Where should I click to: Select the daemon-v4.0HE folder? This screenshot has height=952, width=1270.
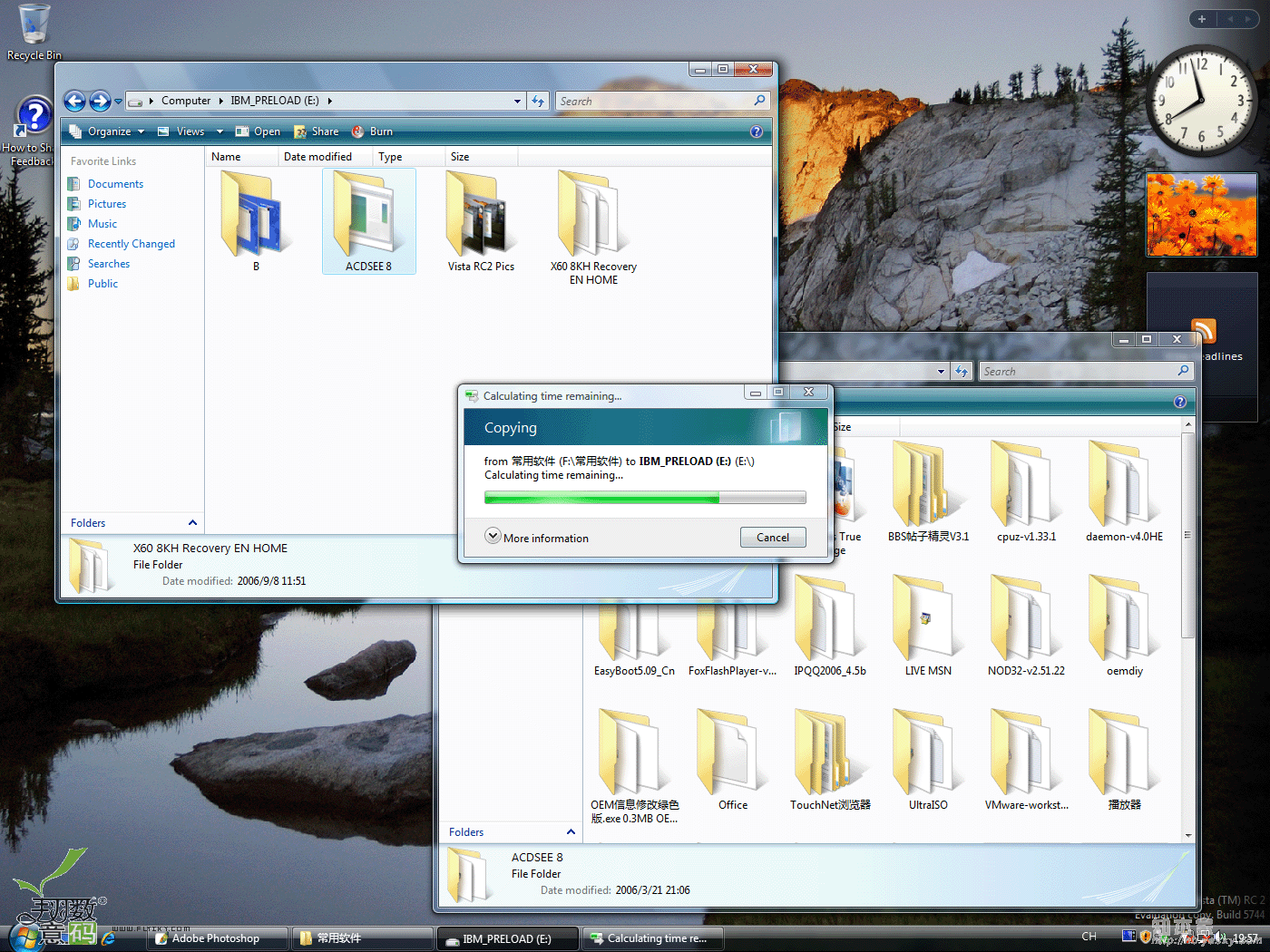tap(1124, 491)
